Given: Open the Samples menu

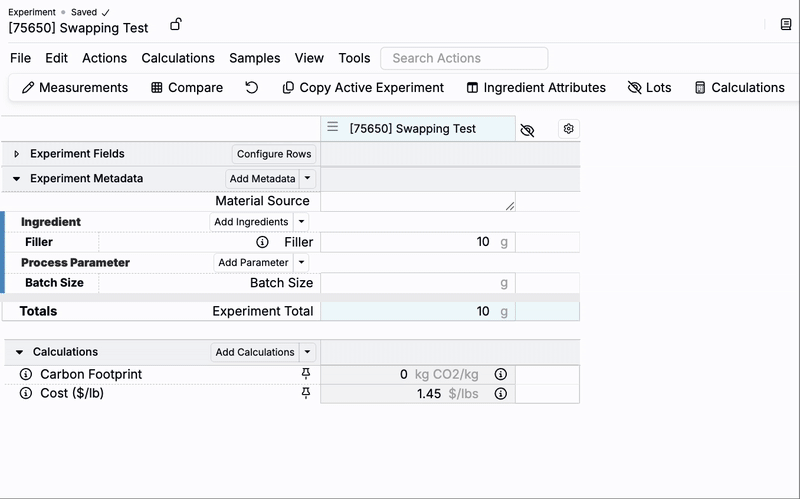Looking at the screenshot, I should (x=254, y=58).
